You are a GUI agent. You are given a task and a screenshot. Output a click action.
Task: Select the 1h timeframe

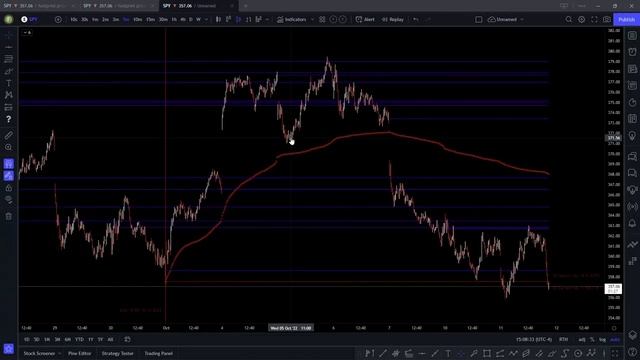[174, 19]
